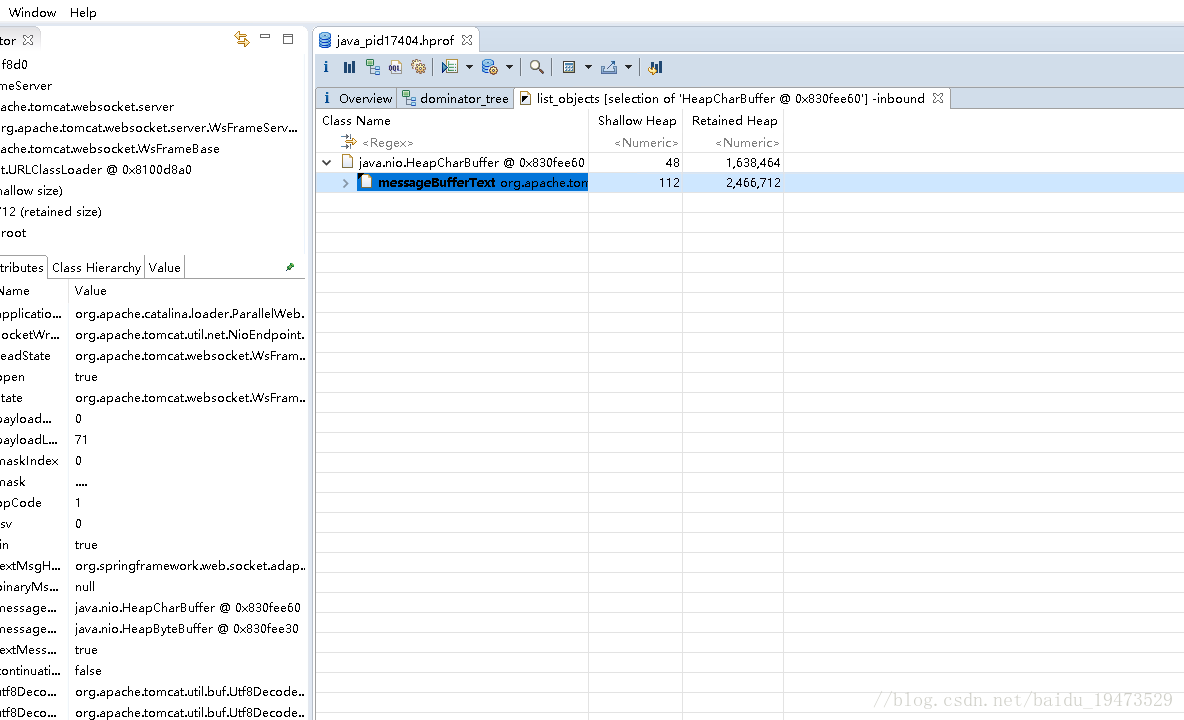Switch to the Class Hierarchy tab

[x=96, y=267]
